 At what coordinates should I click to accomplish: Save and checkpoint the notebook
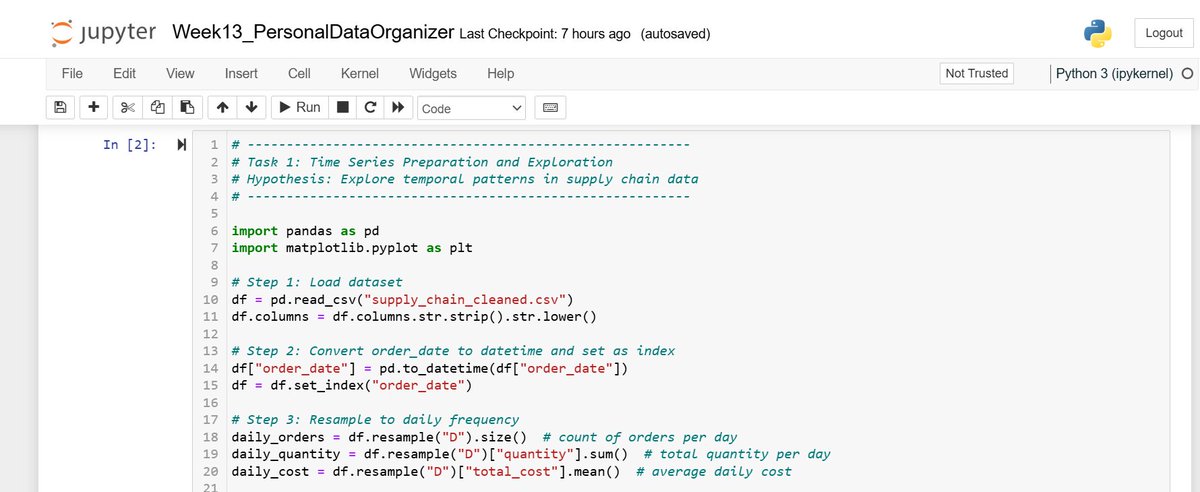(x=60, y=107)
